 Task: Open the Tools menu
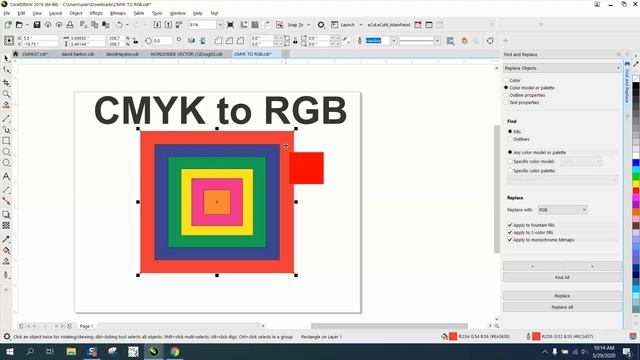pyautogui.click(x=157, y=13)
